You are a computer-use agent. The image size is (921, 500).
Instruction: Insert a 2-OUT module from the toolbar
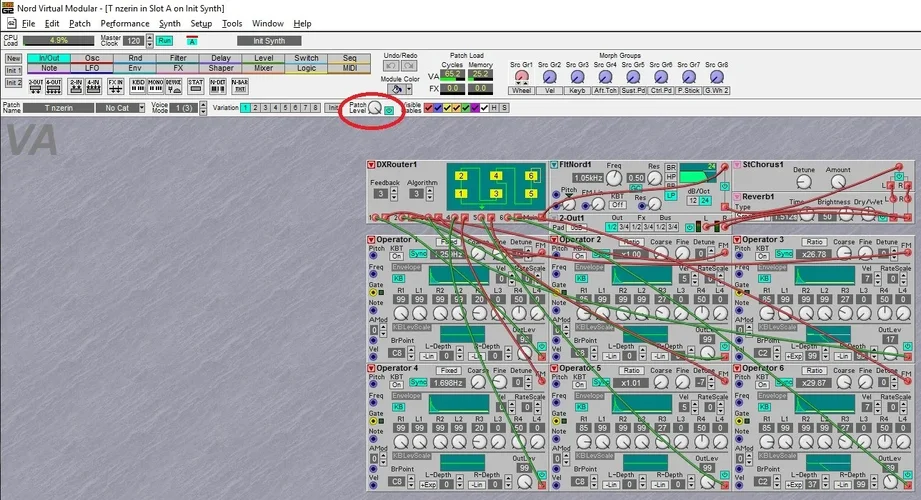tap(36, 87)
